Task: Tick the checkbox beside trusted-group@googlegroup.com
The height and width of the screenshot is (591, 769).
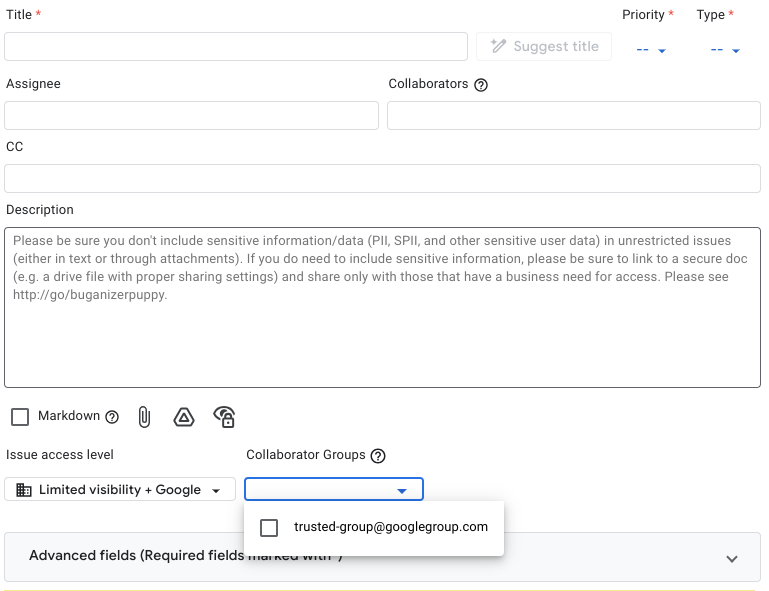Action: [x=269, y=527]
